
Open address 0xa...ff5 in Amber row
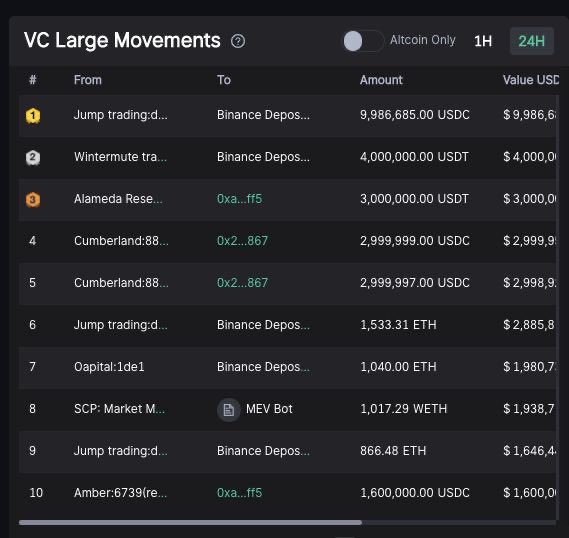[x=240, y=493]
